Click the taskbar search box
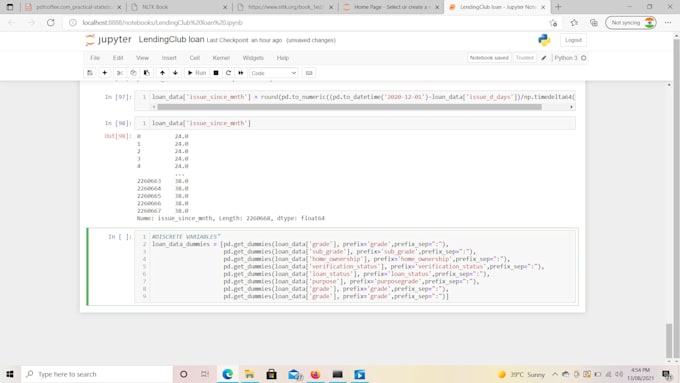This screenshot has width=680, height=383. click(97, 374)
